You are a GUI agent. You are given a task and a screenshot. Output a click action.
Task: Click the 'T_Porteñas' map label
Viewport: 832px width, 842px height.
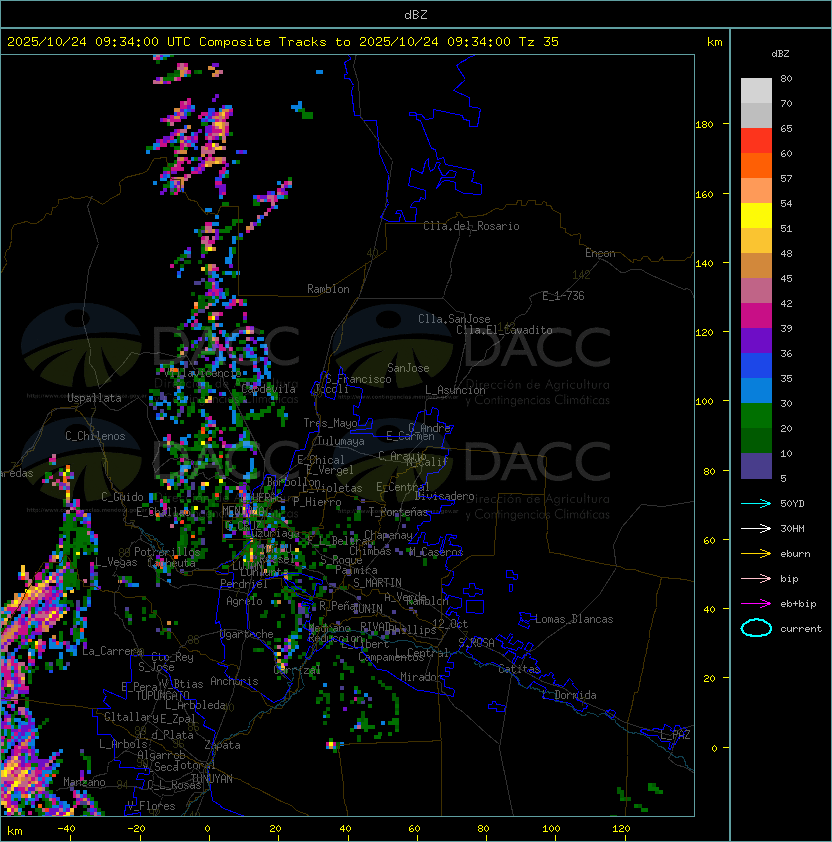(x=399, y=512)
